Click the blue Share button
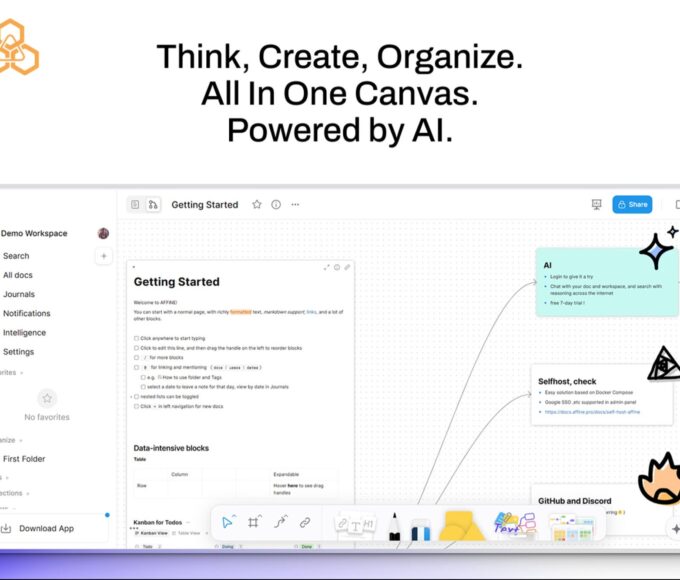The width and height of the screenshot is (680, 580). pyautogui.click(x=632, y=204)
